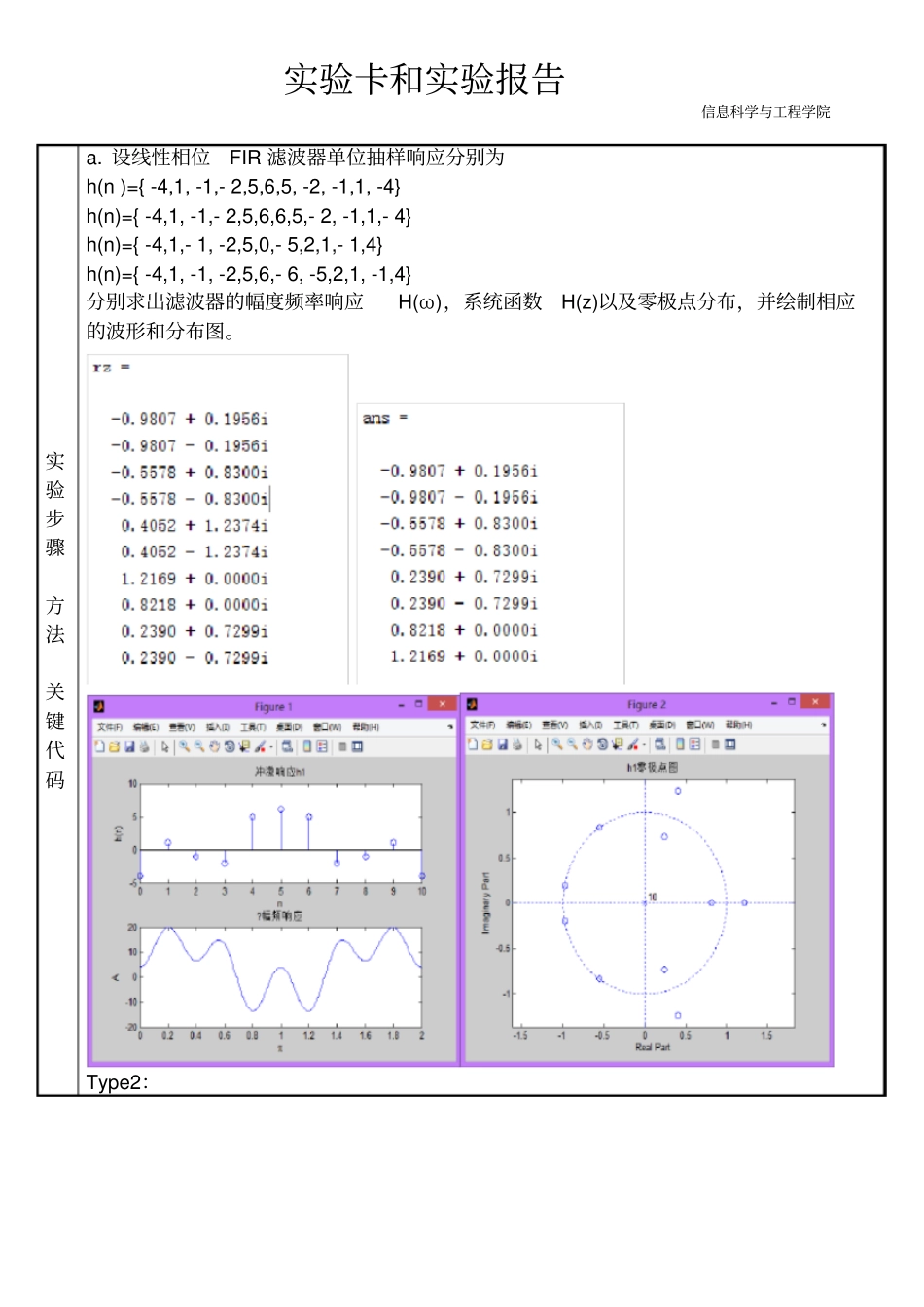Click MATLAB logo icon in Figure 1 title bar
Screen dimensions: 924x1307
[x=99, y=705]
